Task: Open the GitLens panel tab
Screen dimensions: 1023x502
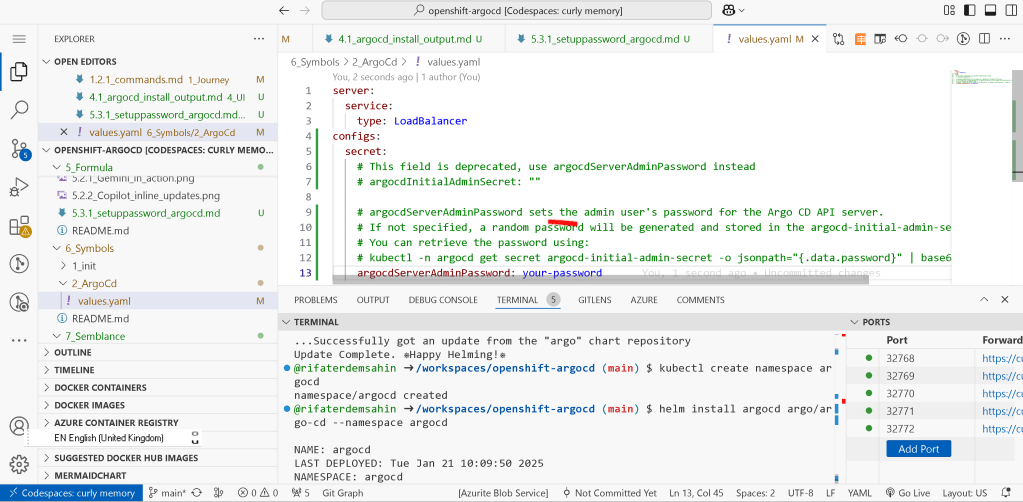Action: point(594,300)
